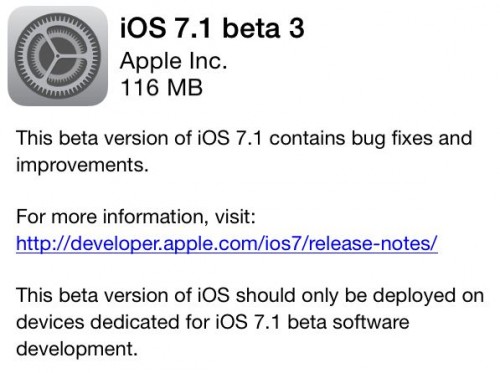Image resolution: width=500 pixels, height=373 pixels.
Task: Select the "iOS 7.1 beta 3" title
Action: 212,28
